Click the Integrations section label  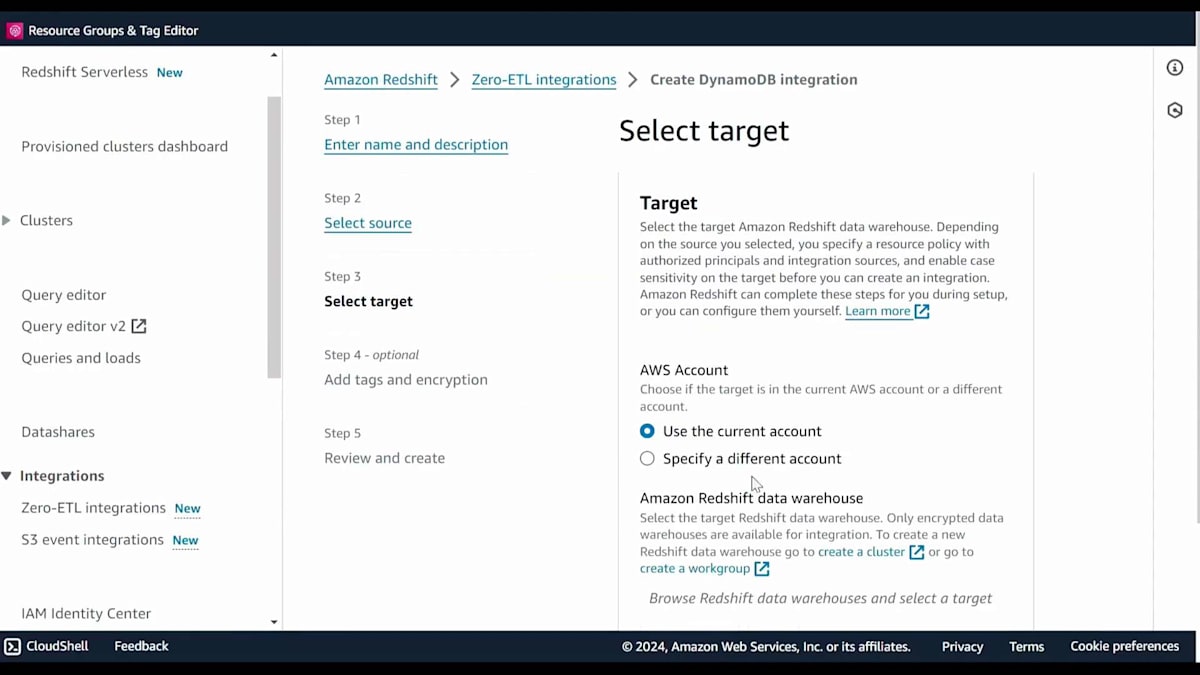62,476
